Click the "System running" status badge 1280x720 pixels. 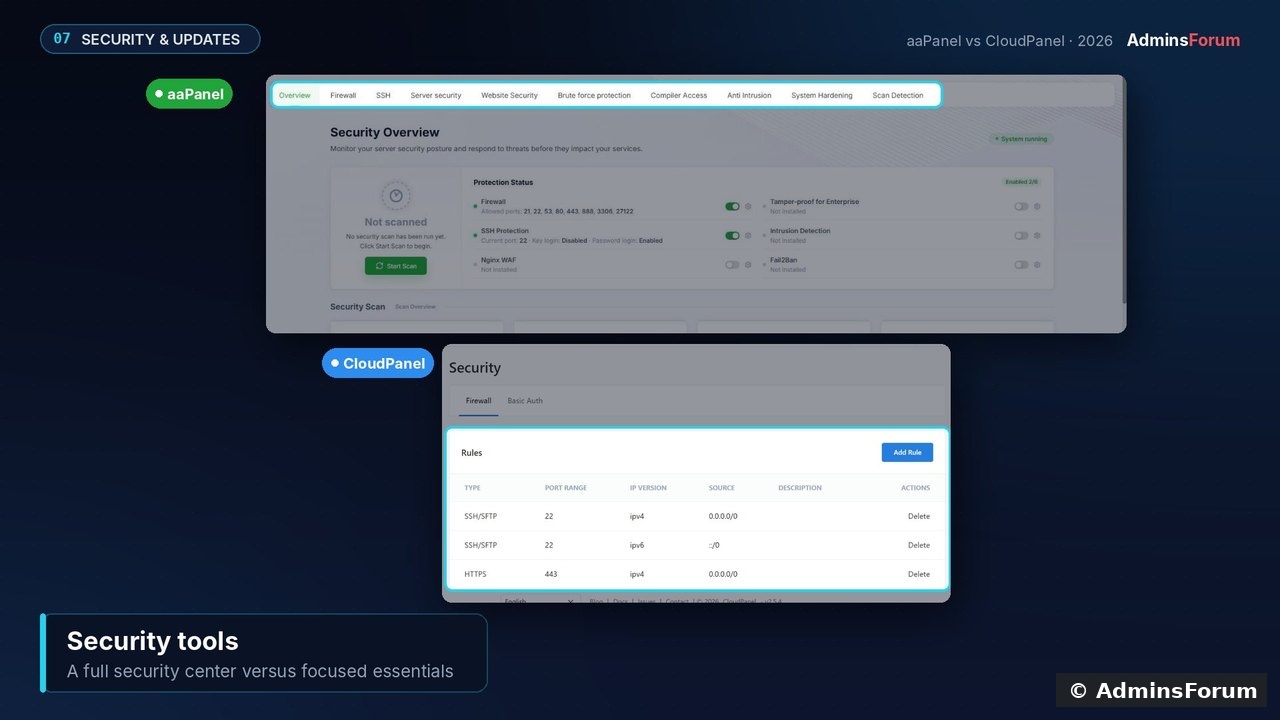1021,139
